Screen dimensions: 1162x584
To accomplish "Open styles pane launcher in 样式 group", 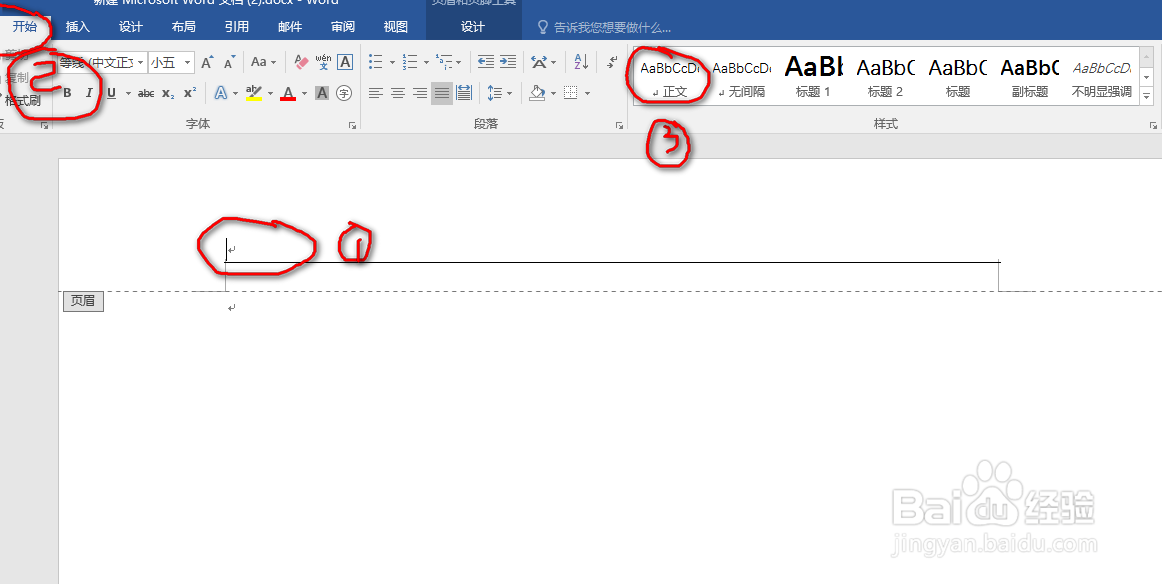I will (1153, 126).
